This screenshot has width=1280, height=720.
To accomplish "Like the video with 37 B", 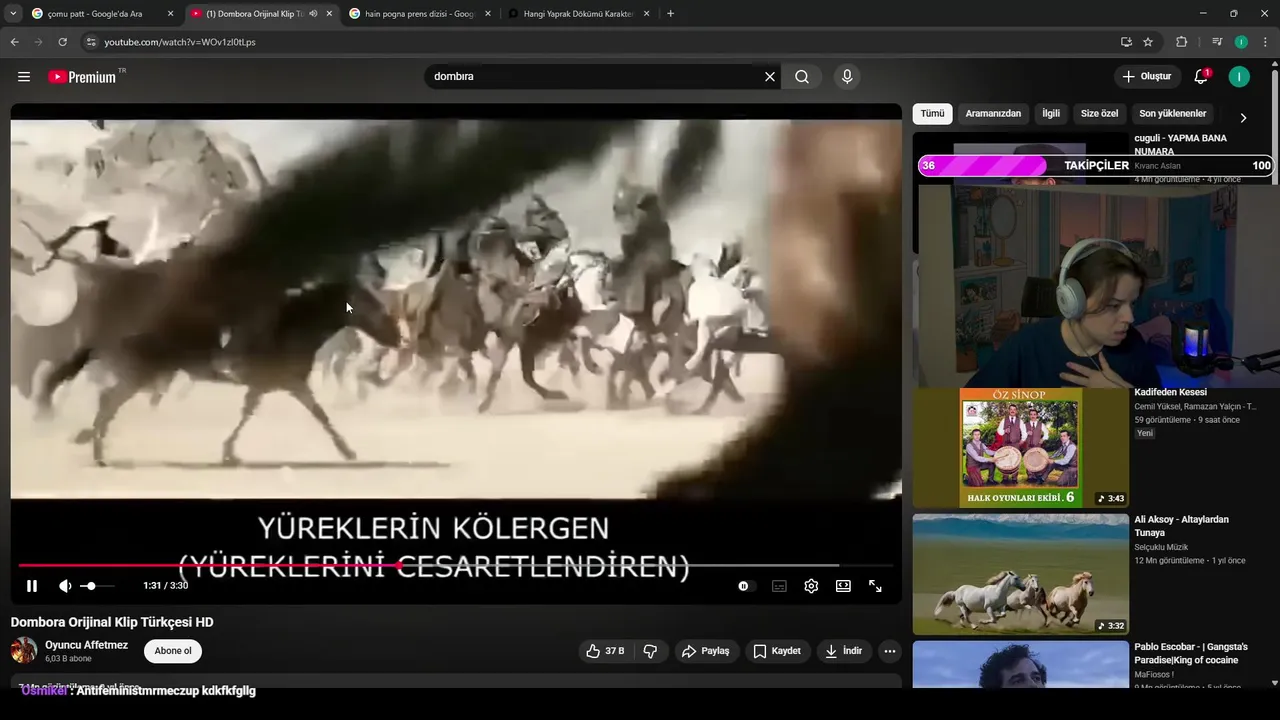I will [x=606, y=651].
